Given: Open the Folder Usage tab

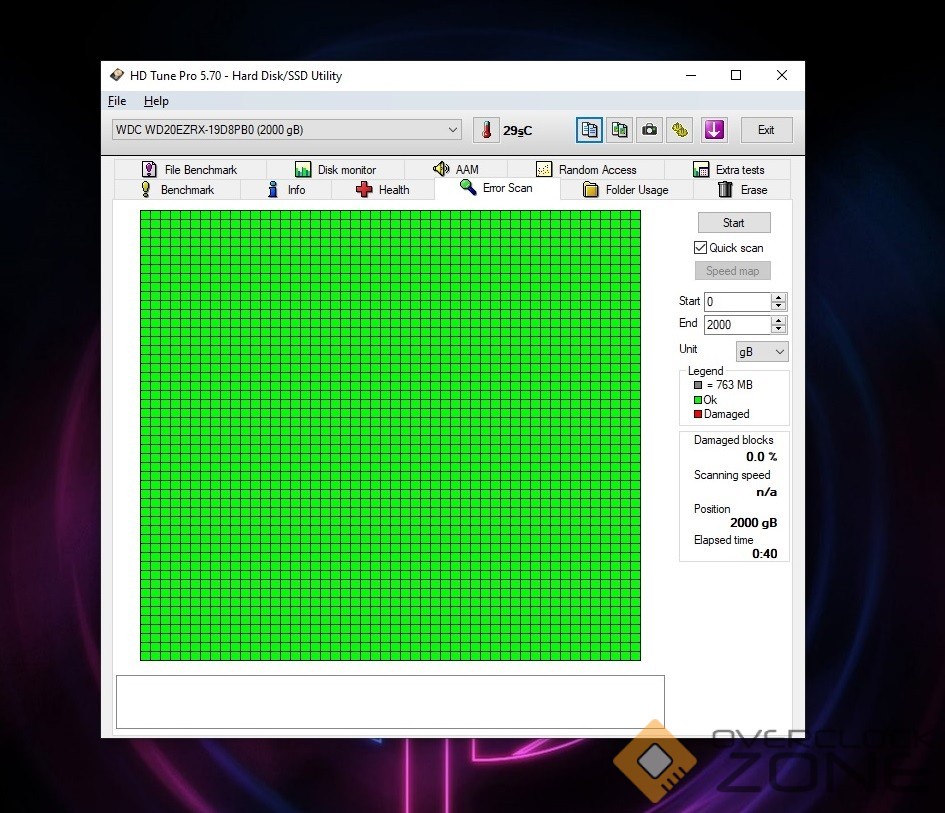Looking at the screenshot, I should tap(625, 190).
